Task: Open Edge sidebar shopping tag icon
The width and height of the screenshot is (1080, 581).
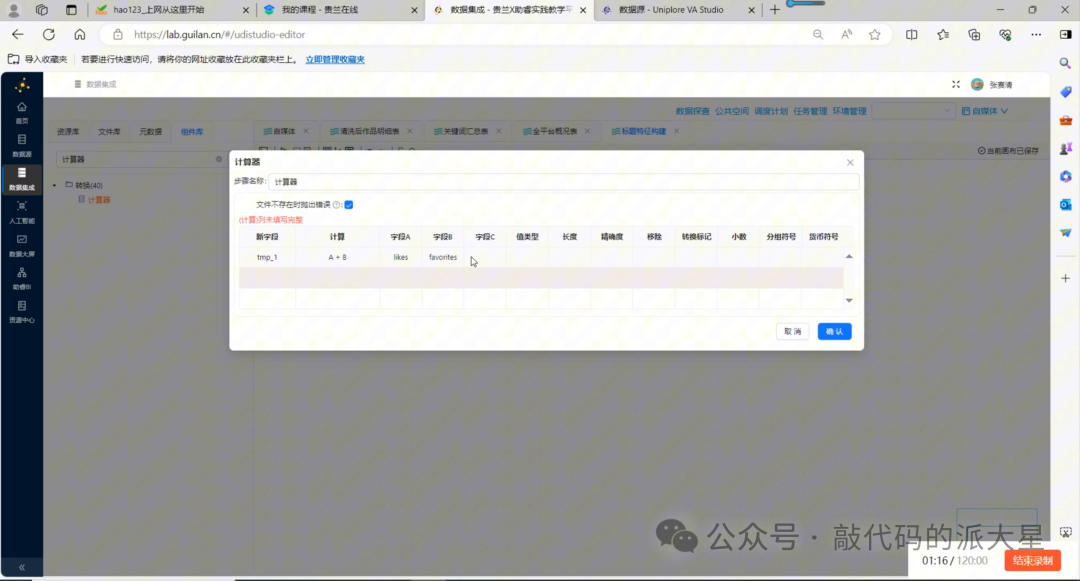Action: click(x=1066, y=92)
